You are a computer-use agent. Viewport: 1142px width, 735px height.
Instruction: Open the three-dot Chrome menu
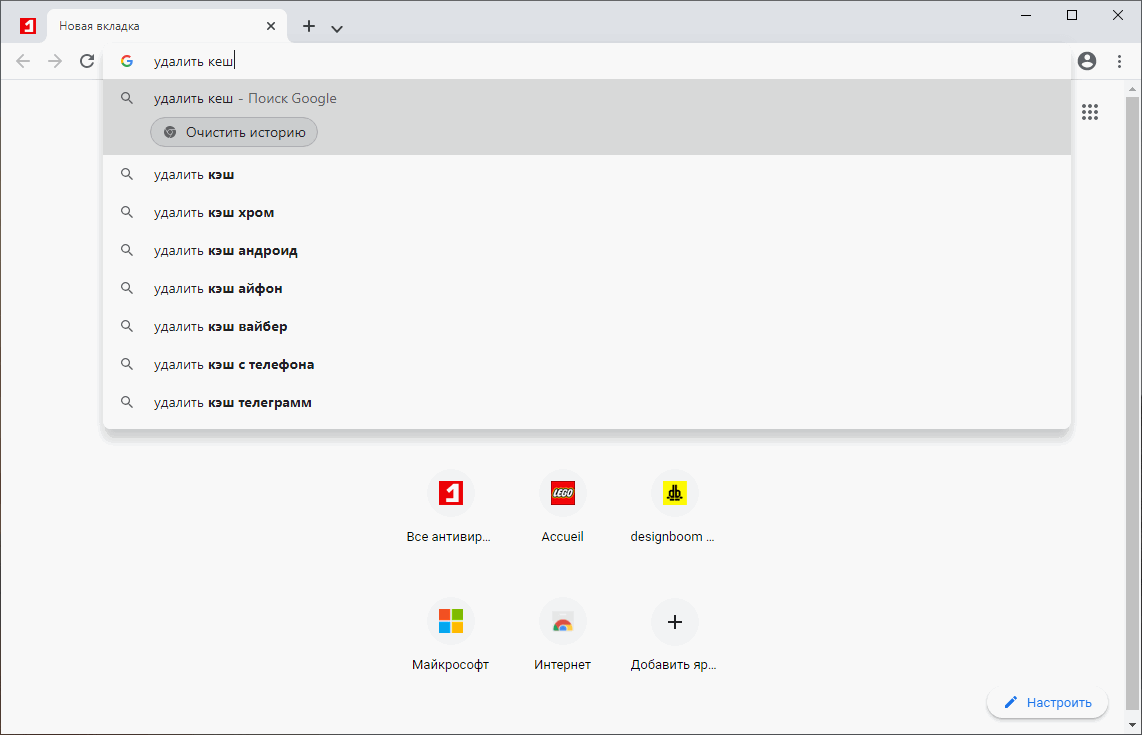pyautogui.click(x=1119, y=61)
